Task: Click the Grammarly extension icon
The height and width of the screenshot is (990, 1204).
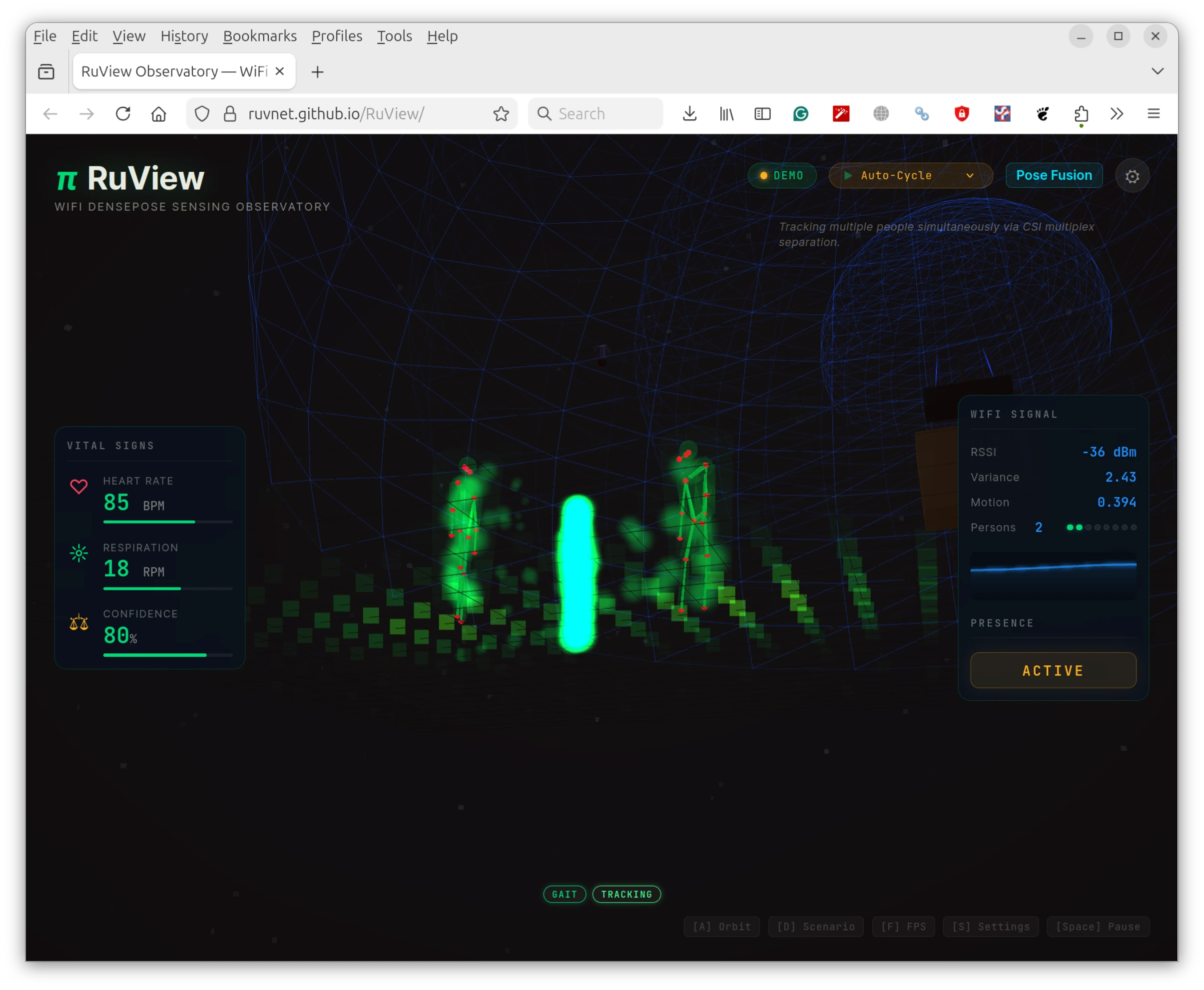Action: (x=801, y=114)
